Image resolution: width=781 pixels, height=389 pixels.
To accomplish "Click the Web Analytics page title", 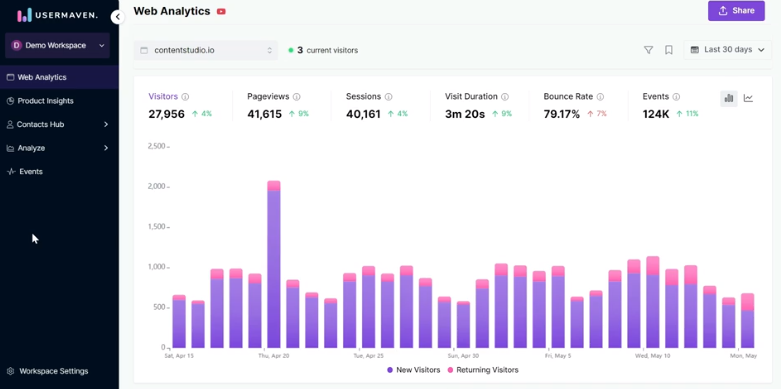I will 172,11.
